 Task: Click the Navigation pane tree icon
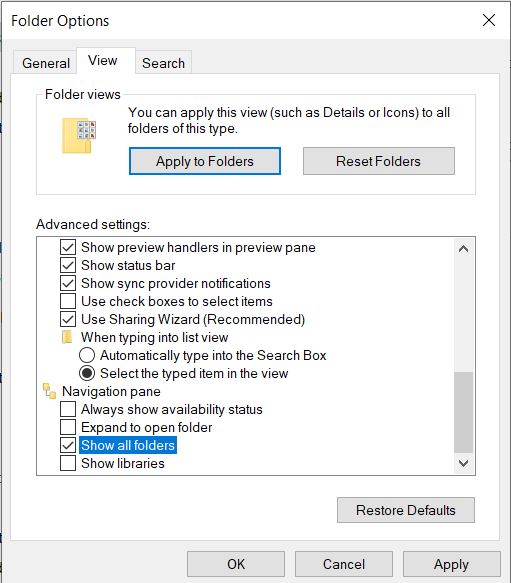click(x=49, y=391)
